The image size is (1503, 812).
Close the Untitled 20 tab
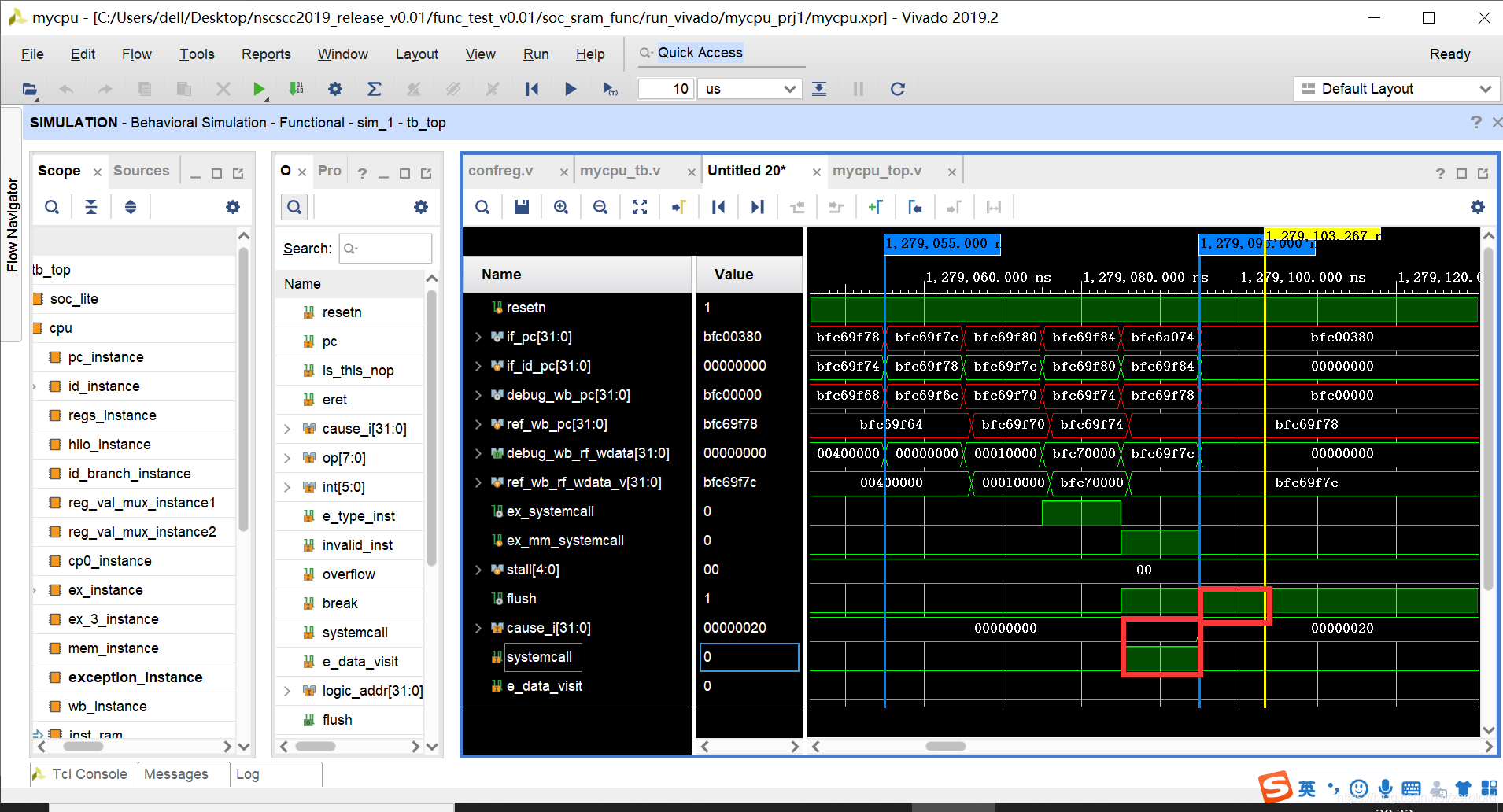817,172
